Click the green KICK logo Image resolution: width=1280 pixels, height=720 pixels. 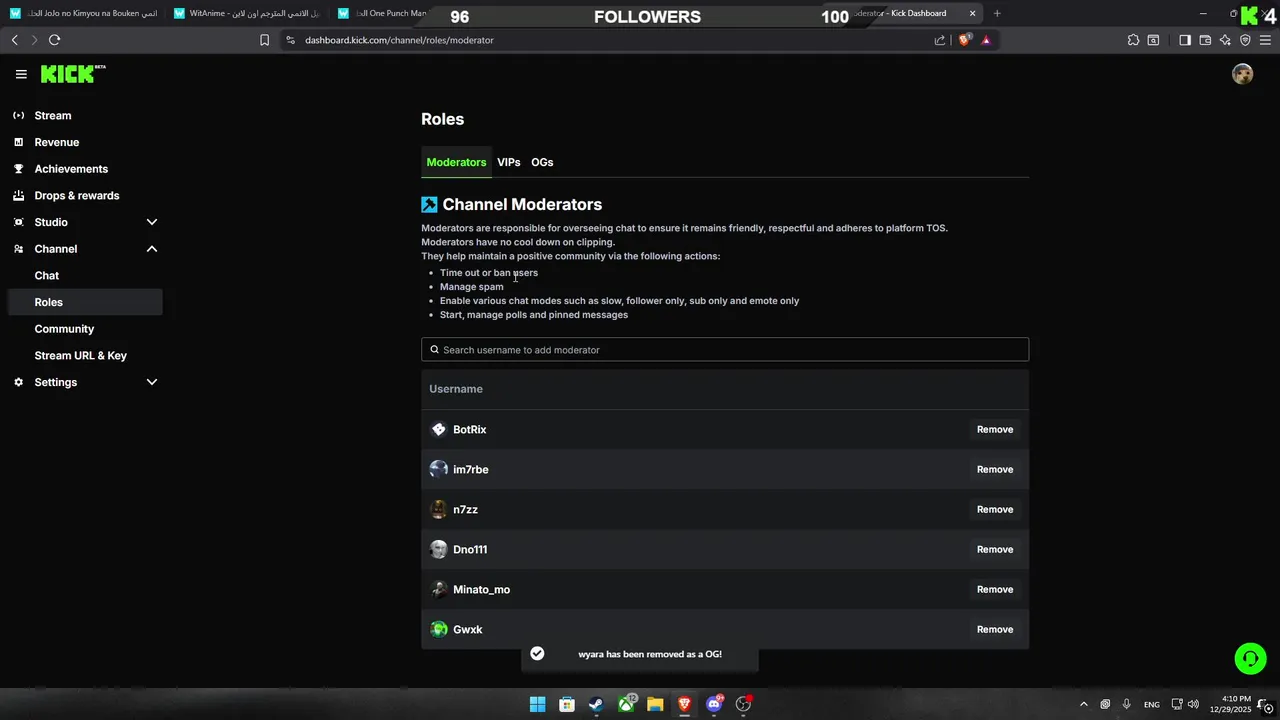73,74
